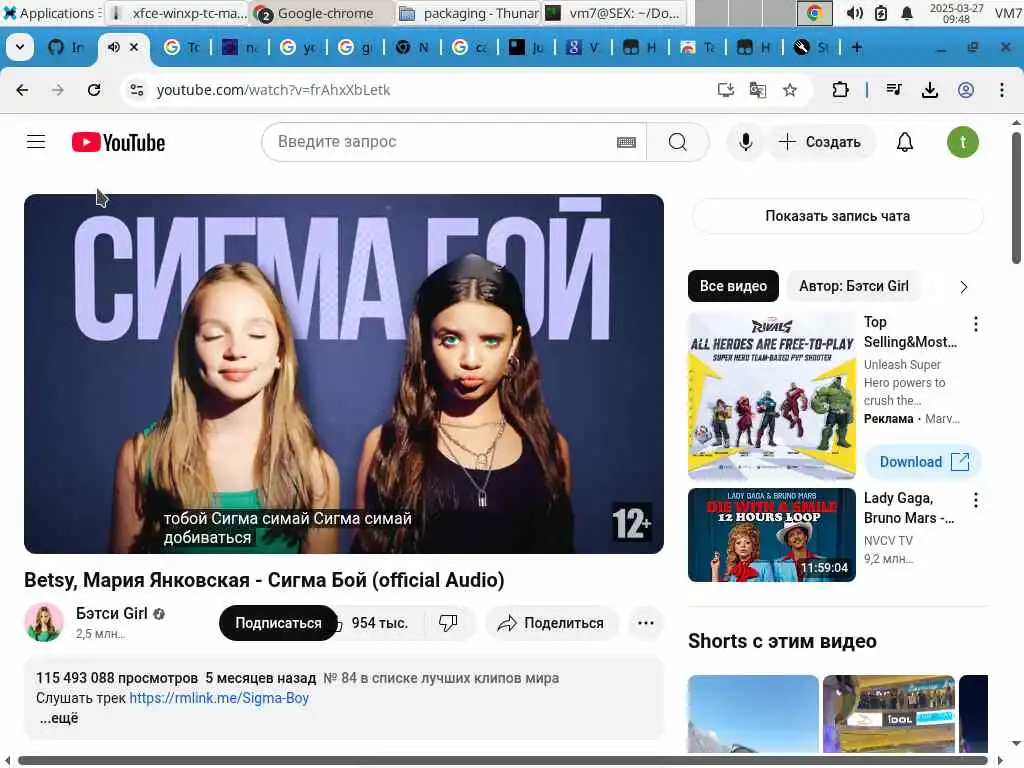Open Chrome extensions puzzle icon
This screenshot has width=1024, height=768.
tap(840, 90)
